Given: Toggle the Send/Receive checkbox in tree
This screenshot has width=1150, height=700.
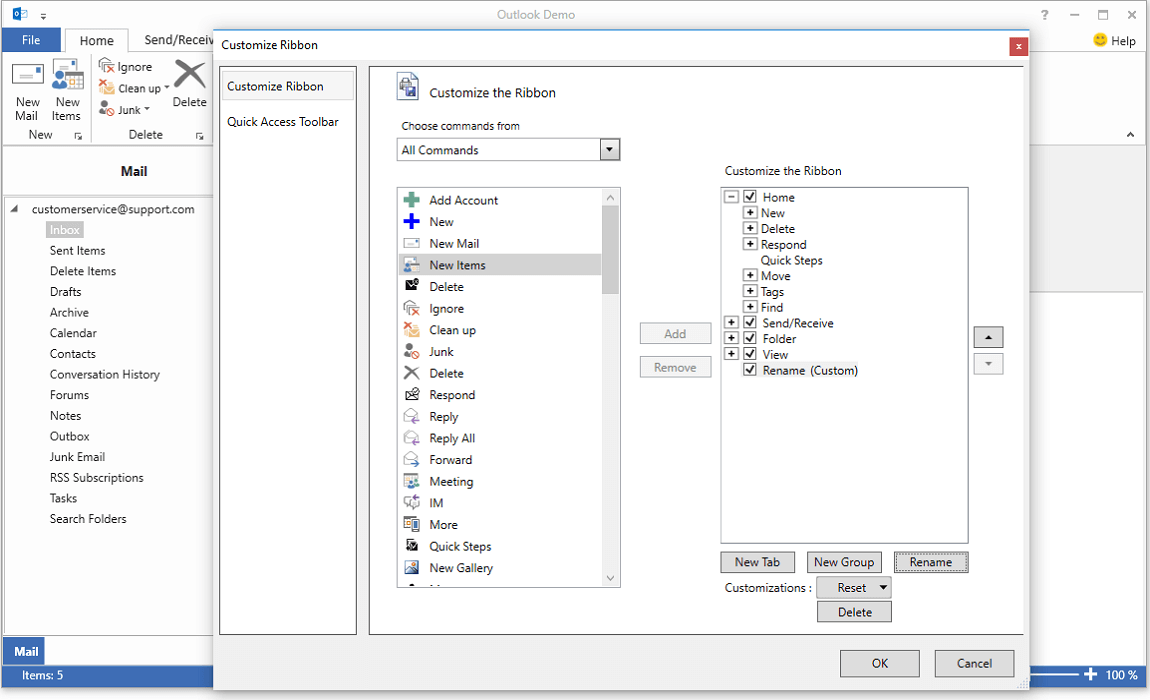Looking at the screenshot, I should point(750,323).
